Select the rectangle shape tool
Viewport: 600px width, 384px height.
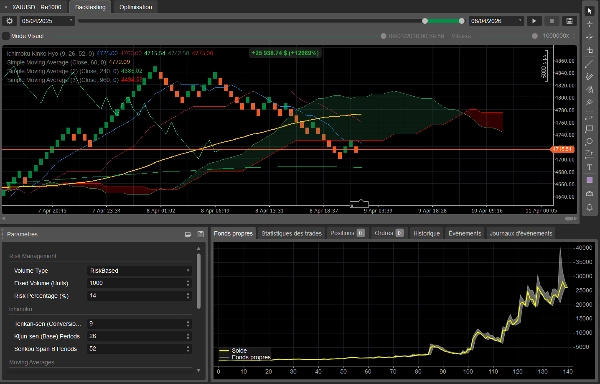pos(589,129)
